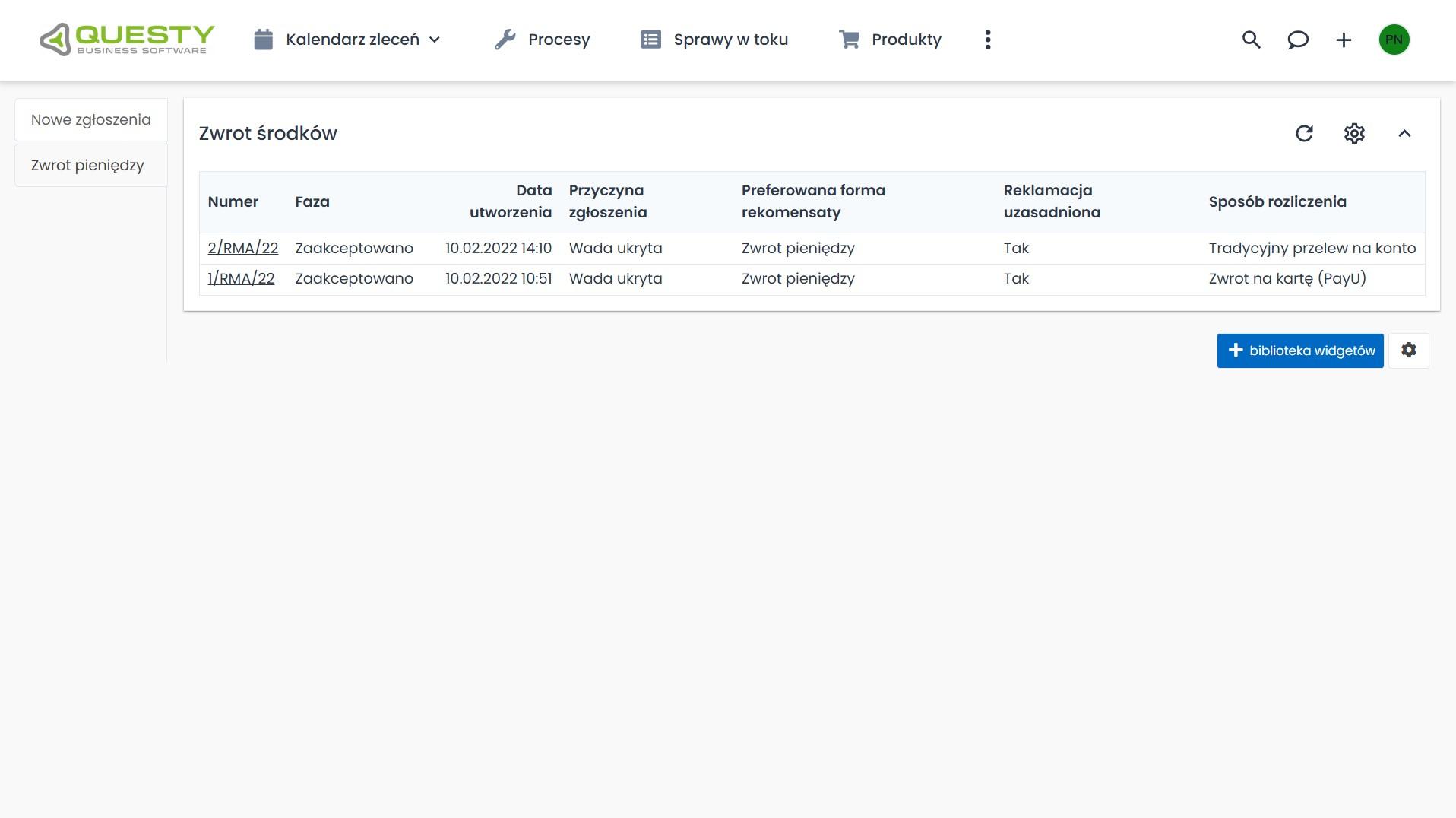
Task: Click Tak in the 2/RMA/22 row
Action: [1016, 248]
